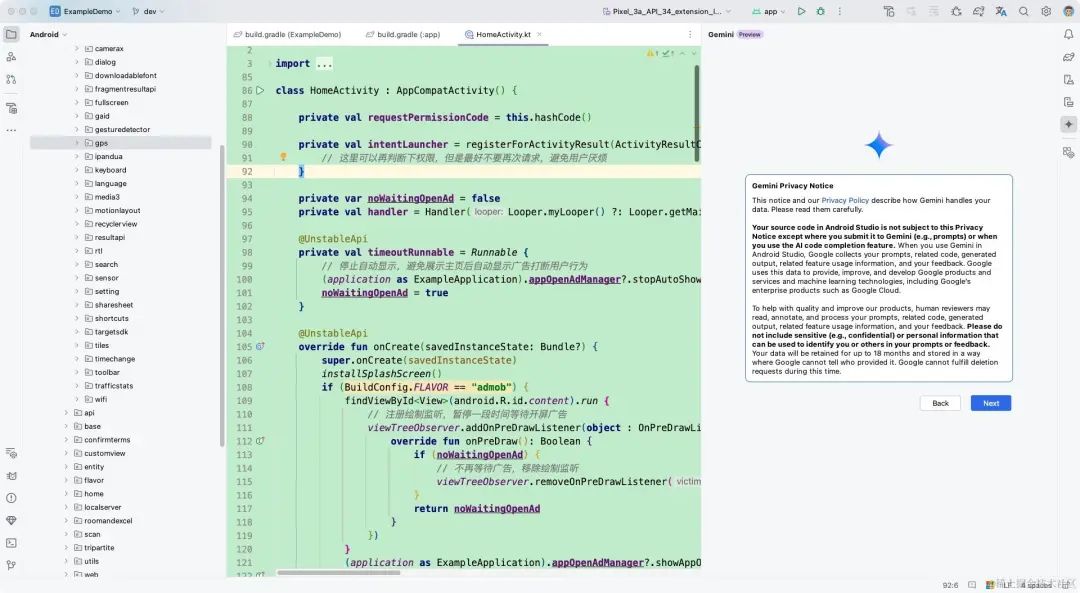
Task: Open the Pull Requests tool window icon
Action: (11, 79)
